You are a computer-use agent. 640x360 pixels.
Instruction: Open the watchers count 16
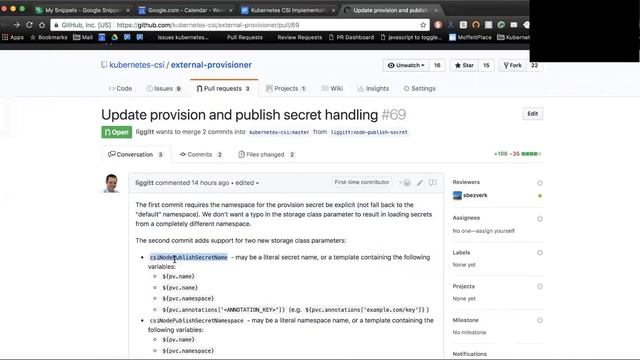coord(437,65)
